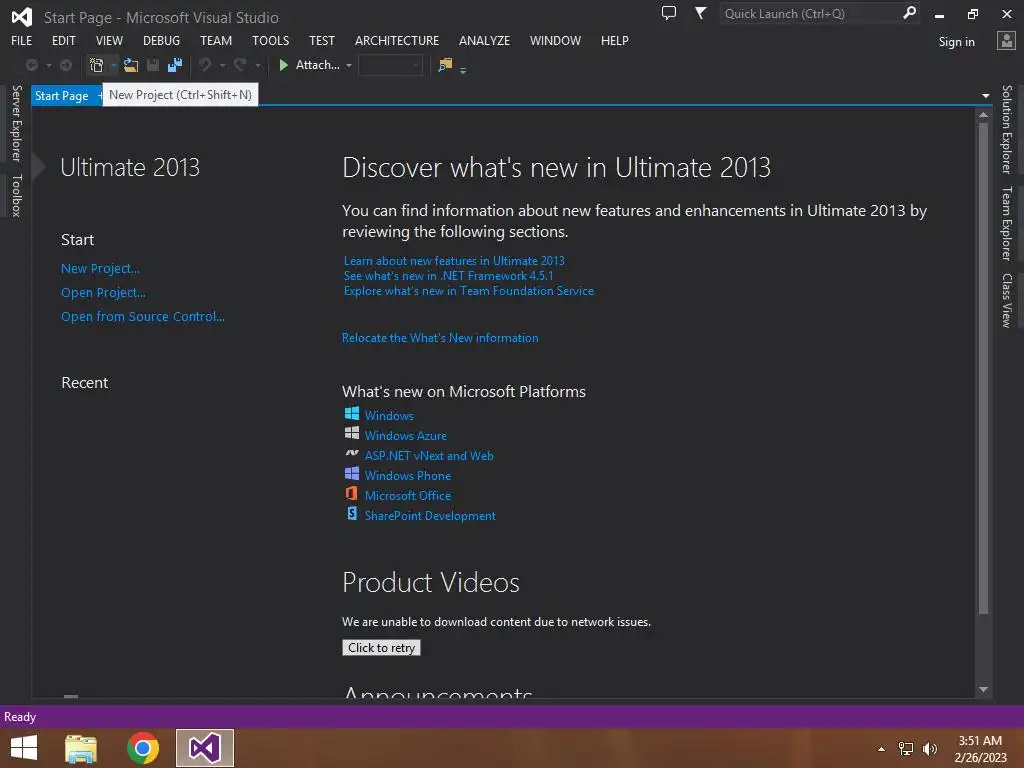Click the network icon in the system tray
The height and width of the screenshot is (768, 1024).
(x=906, y=749)
